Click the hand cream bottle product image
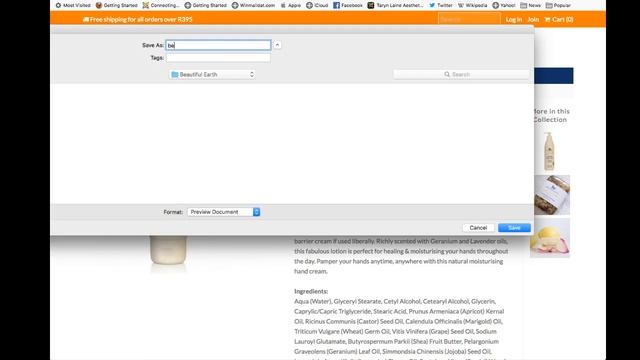 click(168, 251)
